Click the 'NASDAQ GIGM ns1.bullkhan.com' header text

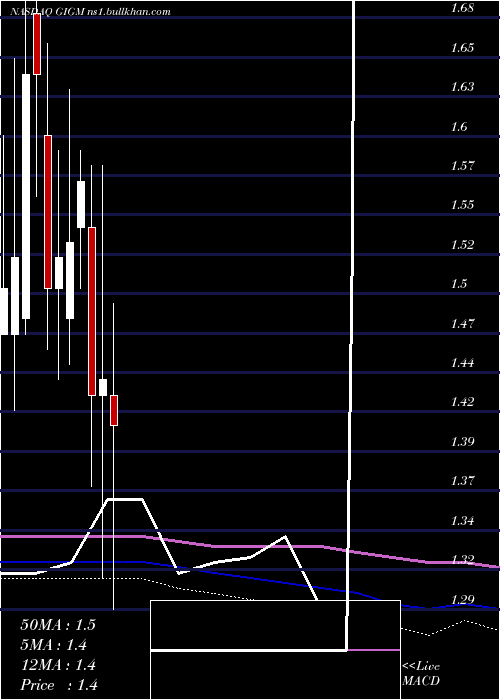point(91,12)
